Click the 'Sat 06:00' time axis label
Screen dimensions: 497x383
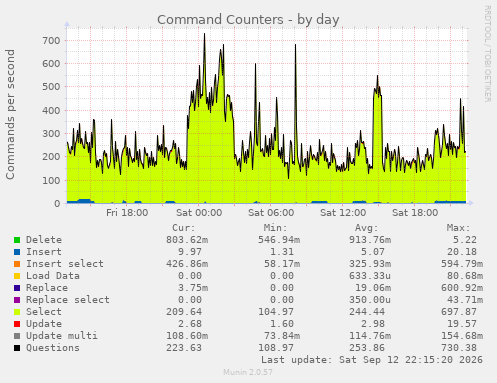coord(271,213)
